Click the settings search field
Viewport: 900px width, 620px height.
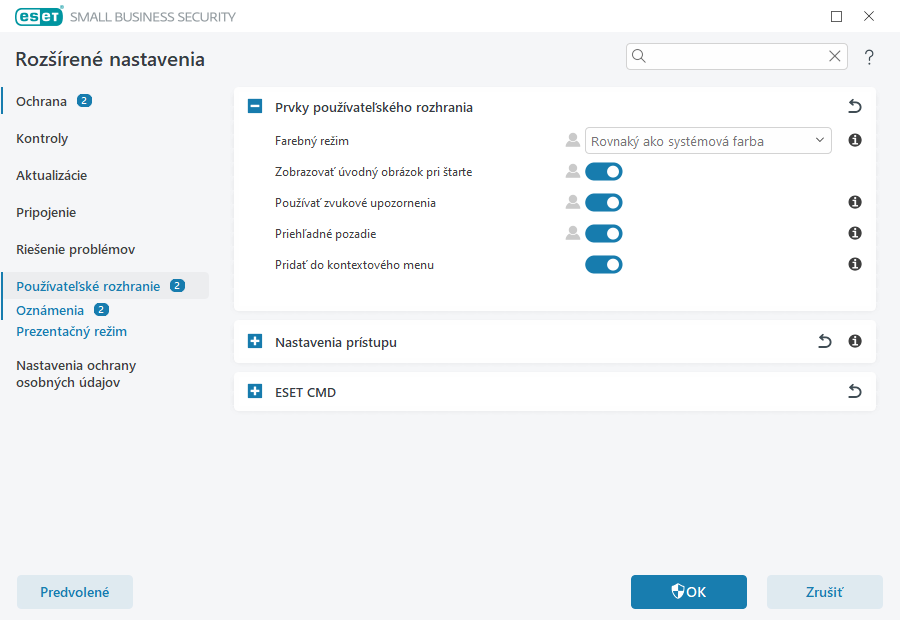(736, 57)
